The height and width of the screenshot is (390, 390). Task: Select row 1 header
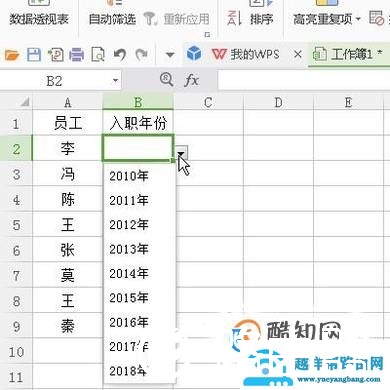pyautogui.click(x=16, y=123)
